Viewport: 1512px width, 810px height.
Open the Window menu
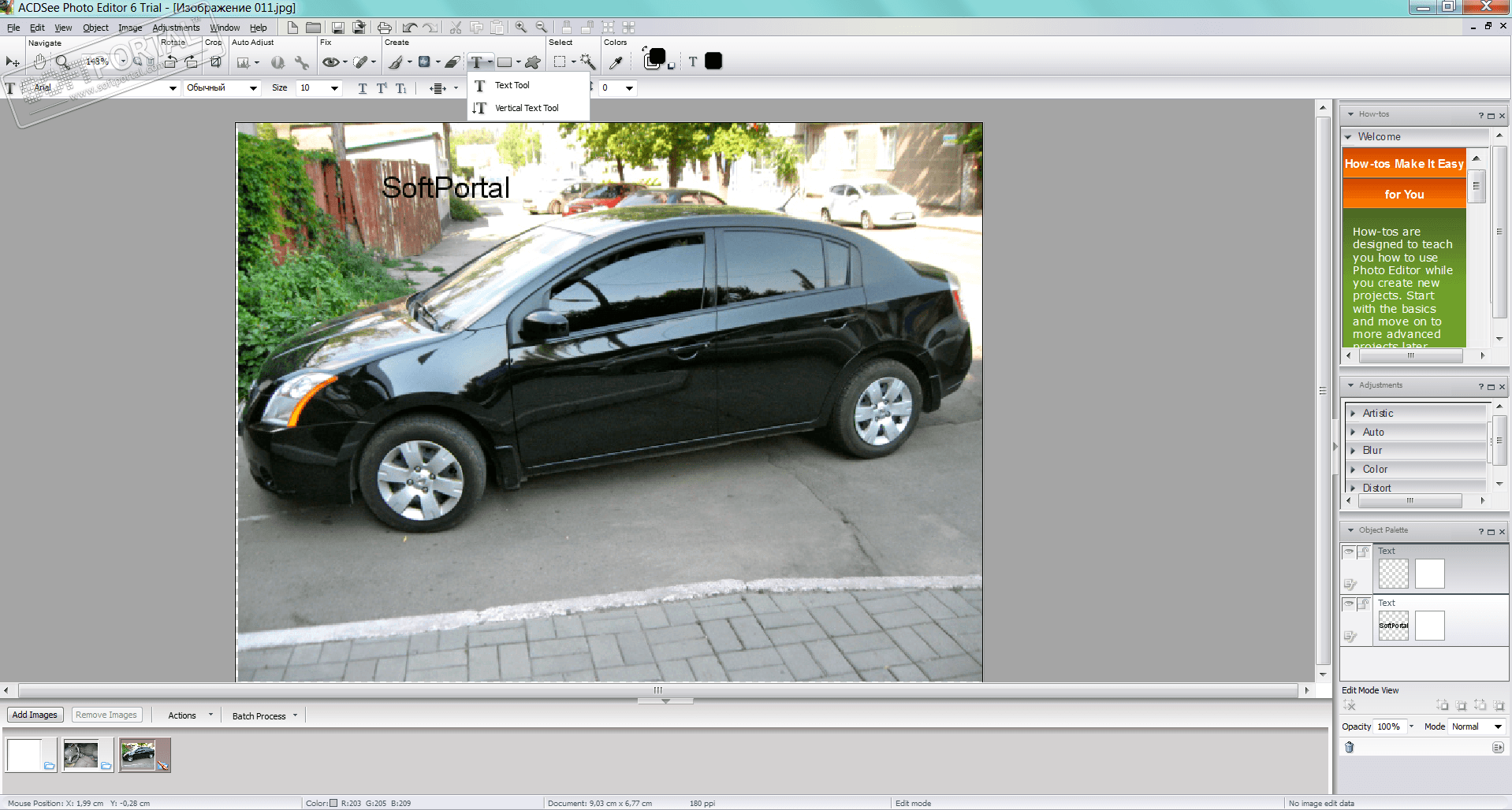[x=225, y=28]
